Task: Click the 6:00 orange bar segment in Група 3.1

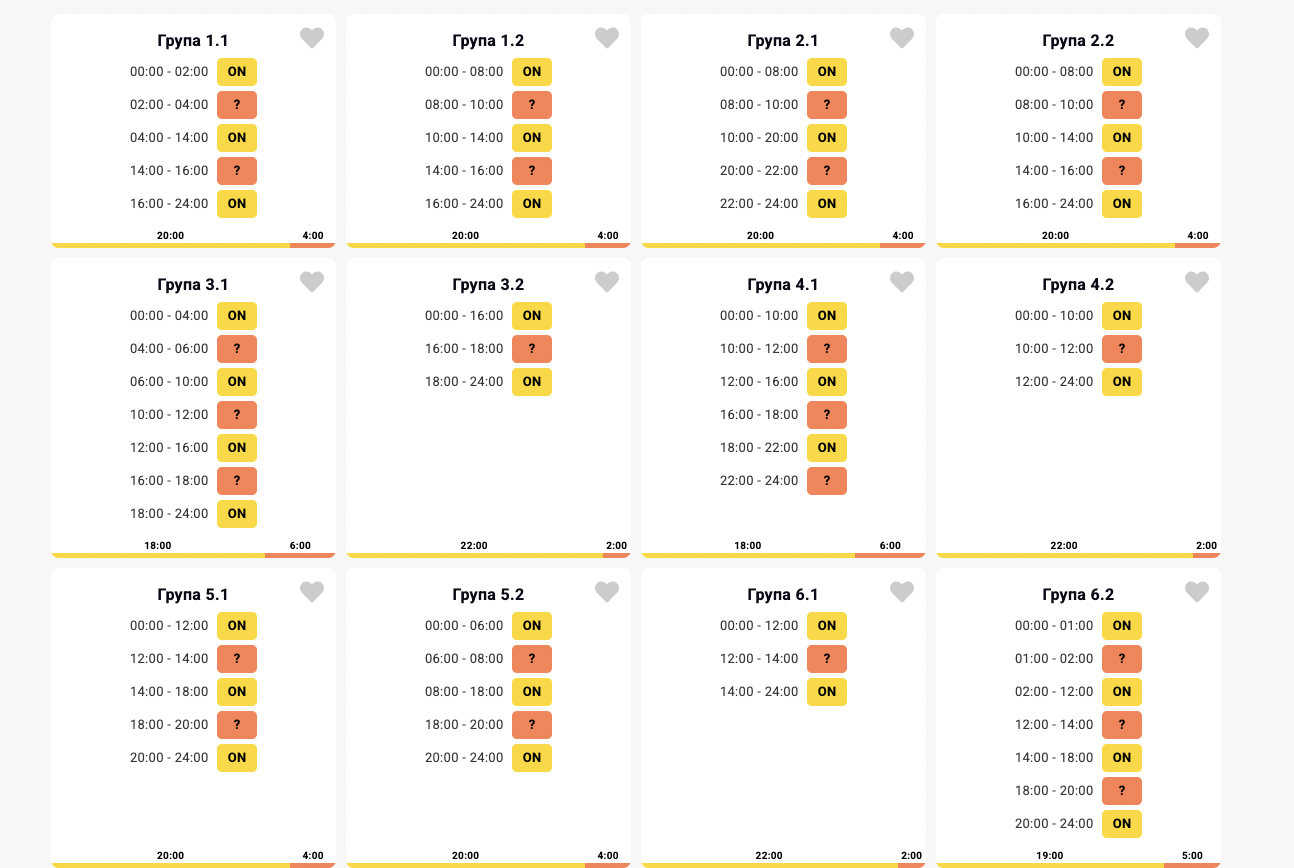Action: tap(300, 555)
